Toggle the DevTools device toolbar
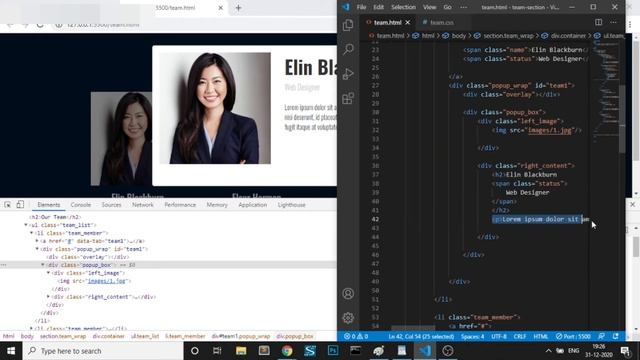The image size is (640, 360). pyautogui.click(x=20, y=204)
